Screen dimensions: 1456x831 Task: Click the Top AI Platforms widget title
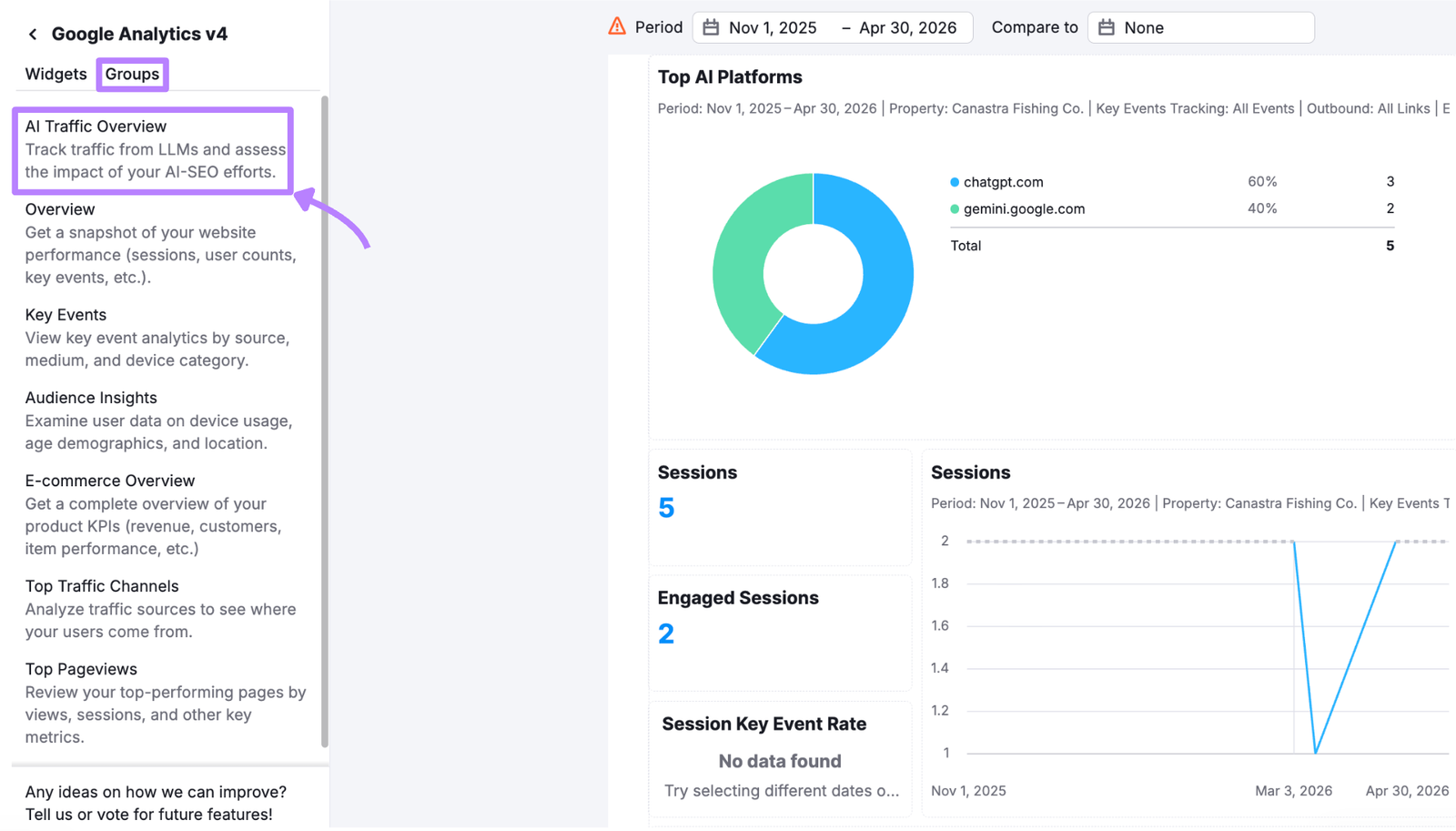click(730, 77)
